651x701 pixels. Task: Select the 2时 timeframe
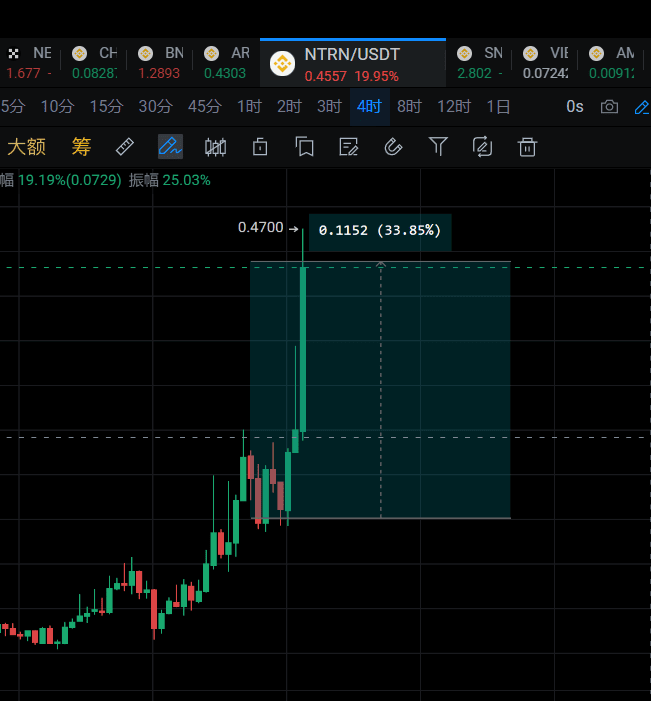289,107
